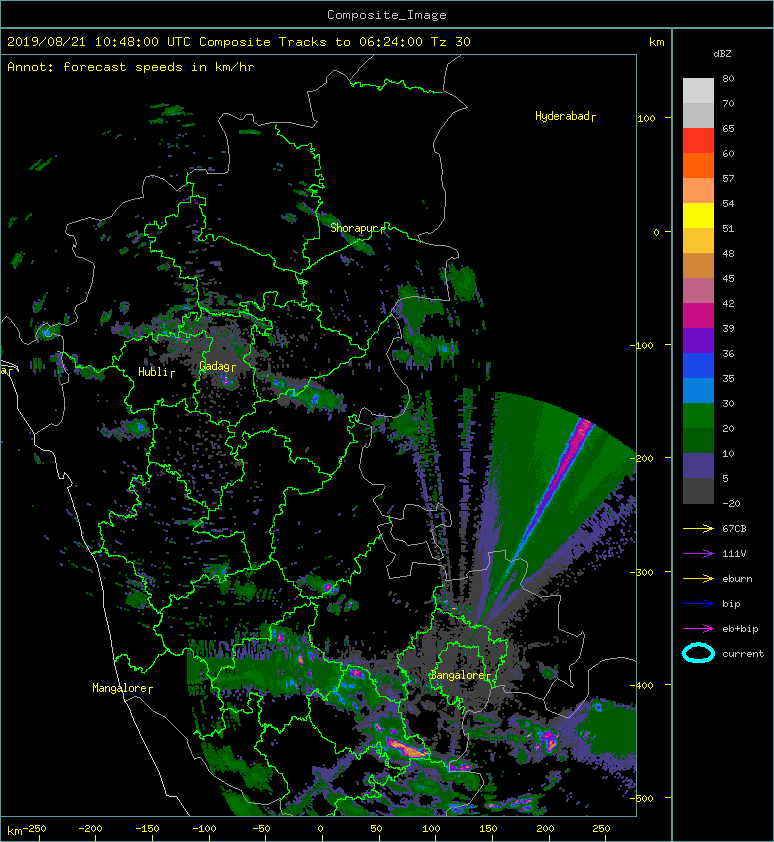Click the current legend label
The width and height of the screenshot is (774, 842).
click(743, 654)
